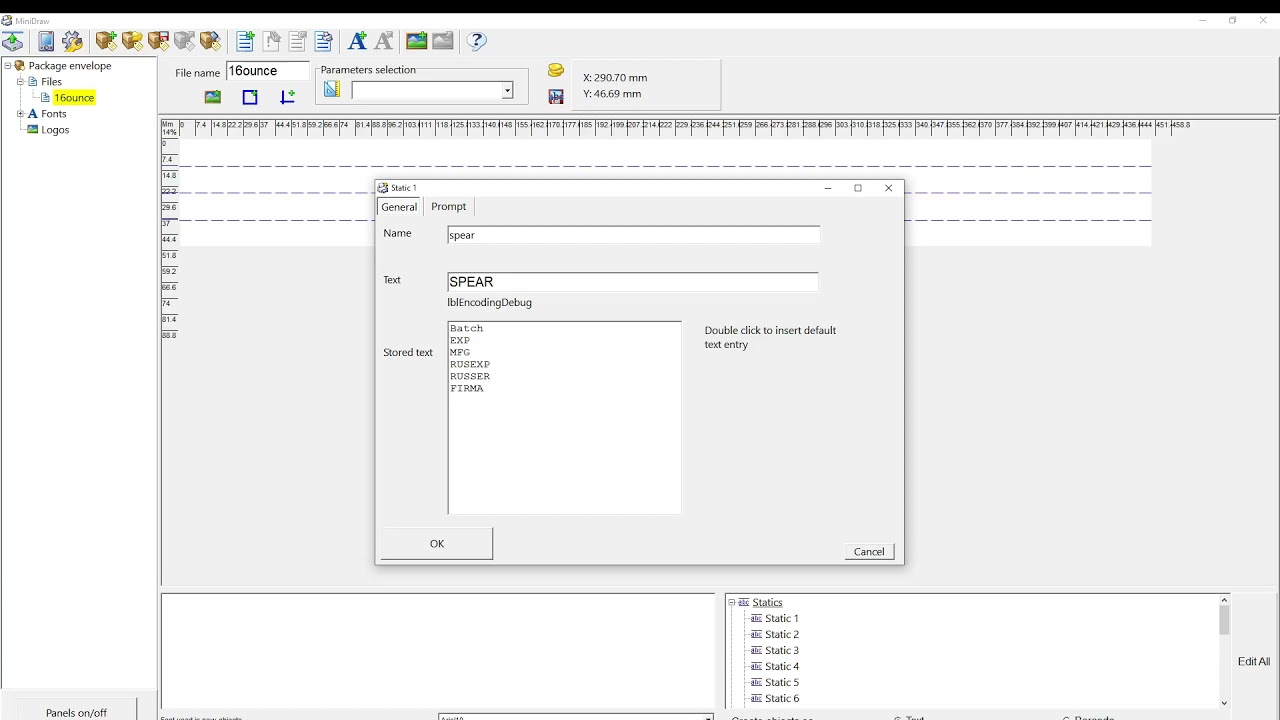The height and width of the screenshot is (720, 1280).
Task: Click the blue square frame icon
Action: click(x=250, y=97)
